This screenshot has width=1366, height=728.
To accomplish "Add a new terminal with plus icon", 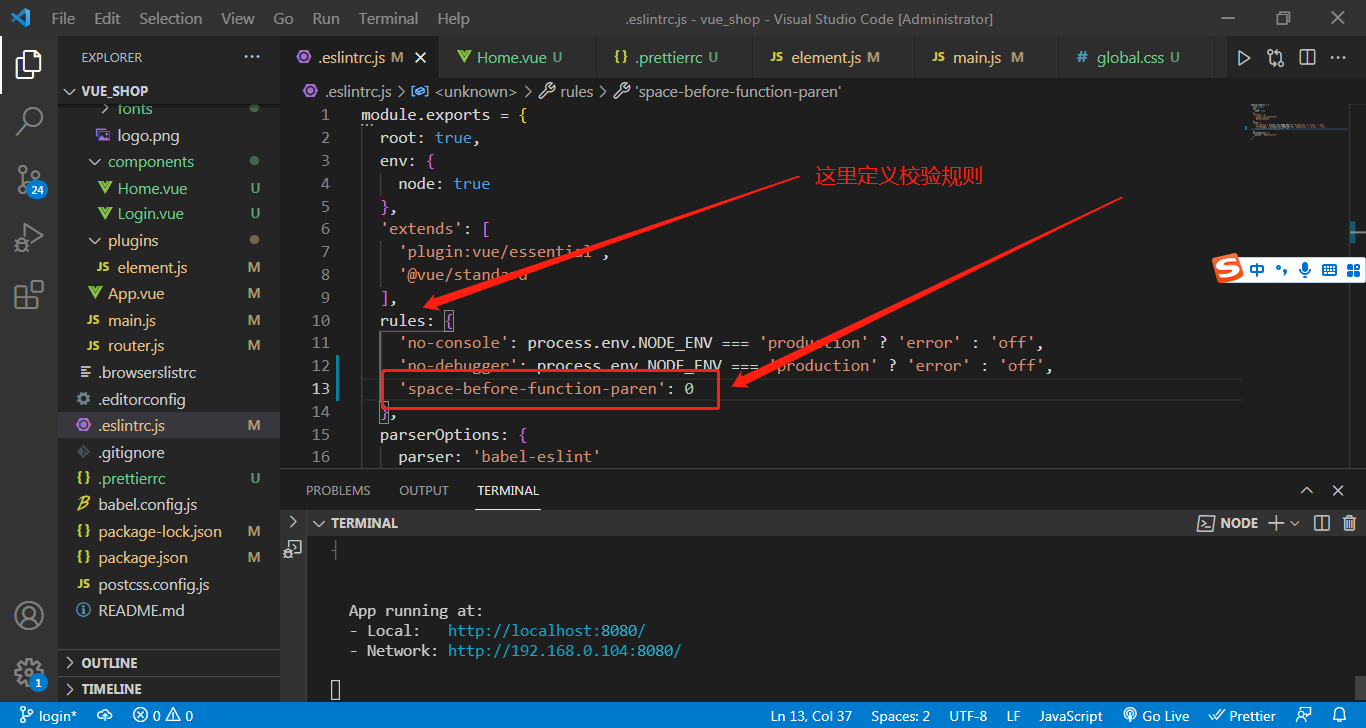I will tap(1276, 523).
